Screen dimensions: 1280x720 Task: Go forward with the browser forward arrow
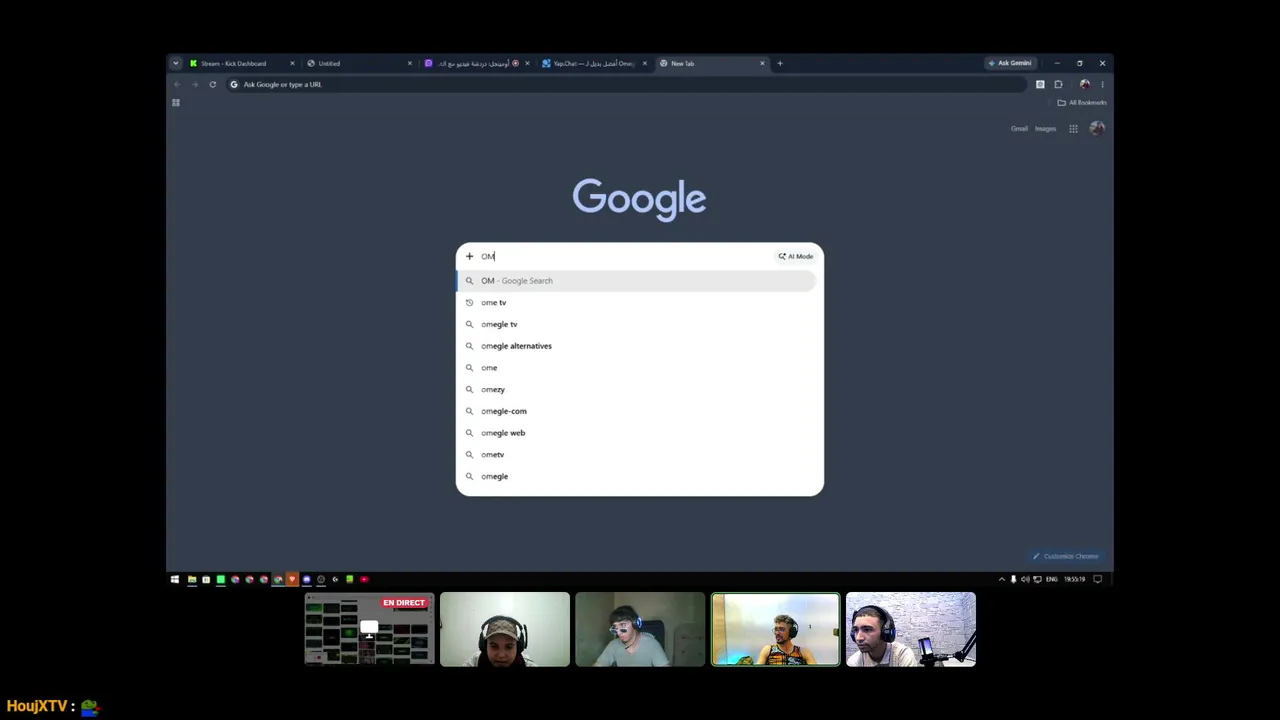pos(195,84)
